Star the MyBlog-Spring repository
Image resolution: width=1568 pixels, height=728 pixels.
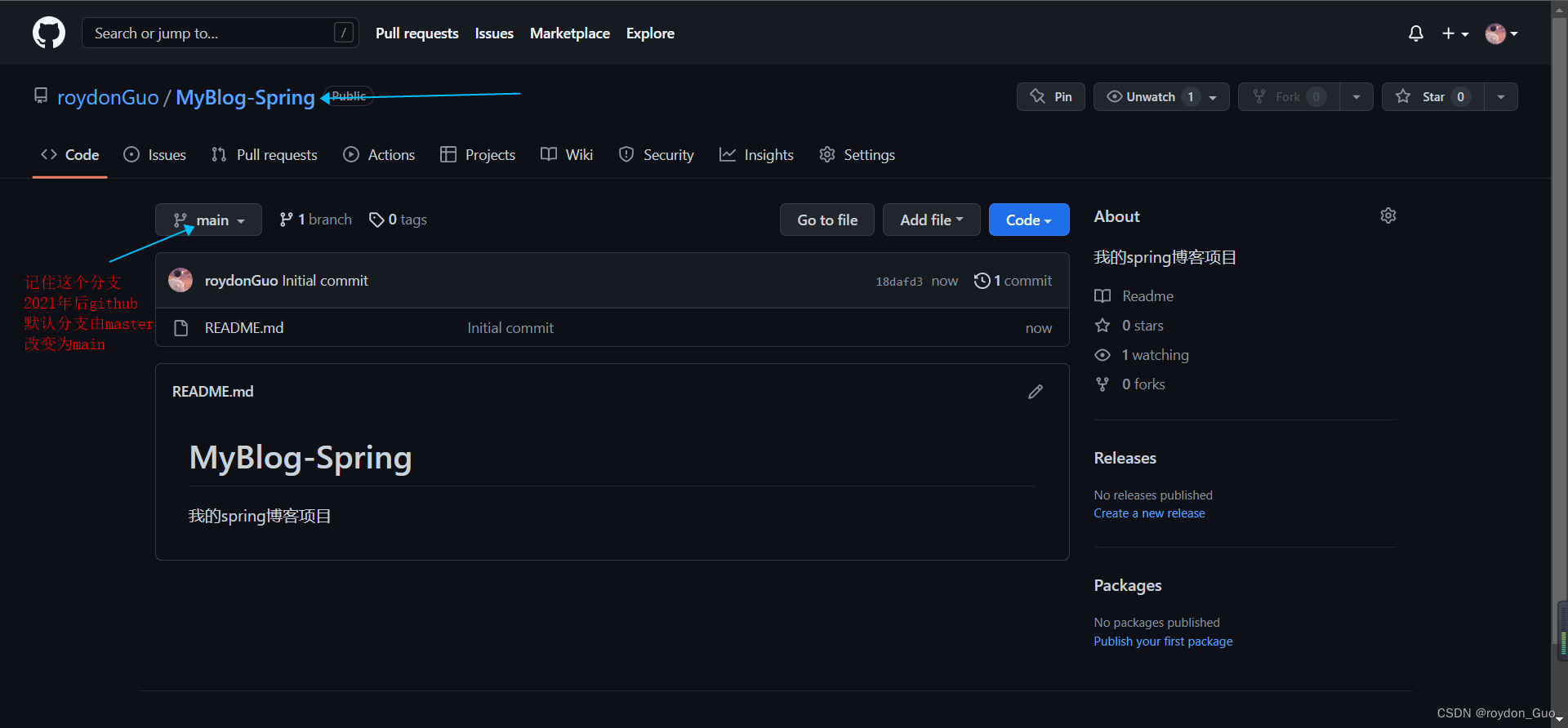point(1432,96)
